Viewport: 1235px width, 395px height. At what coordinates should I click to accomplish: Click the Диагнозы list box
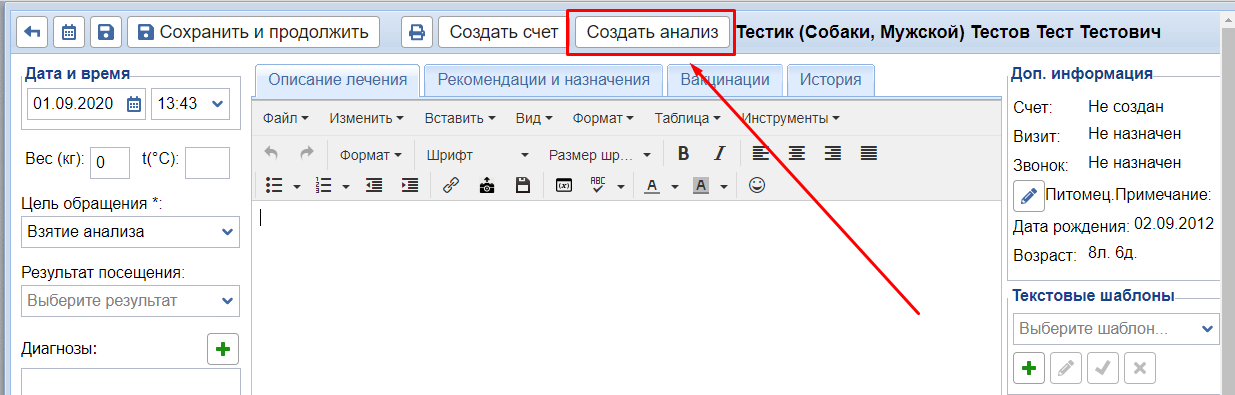coord(130,381)
